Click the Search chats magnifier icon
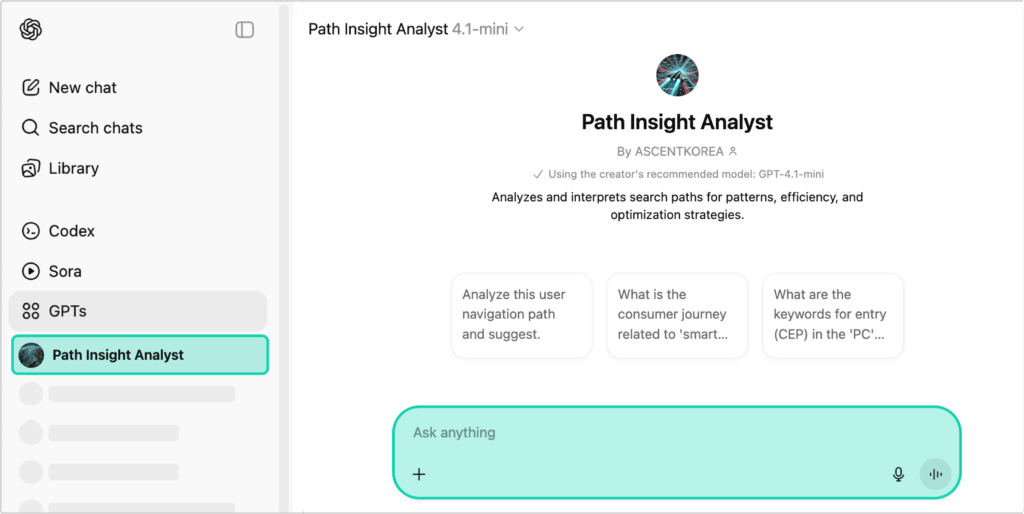1024x514 pixels. (31, 128)
